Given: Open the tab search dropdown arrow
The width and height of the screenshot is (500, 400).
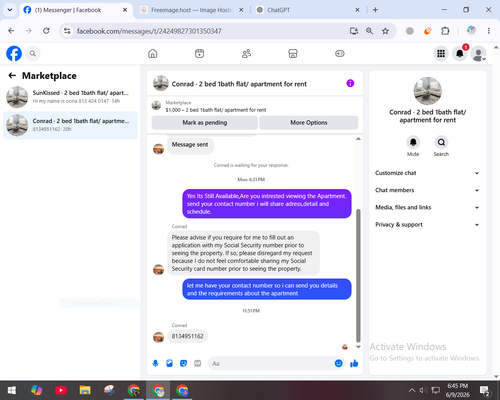Looking at the screenshot, I should [x=10, y=10].
